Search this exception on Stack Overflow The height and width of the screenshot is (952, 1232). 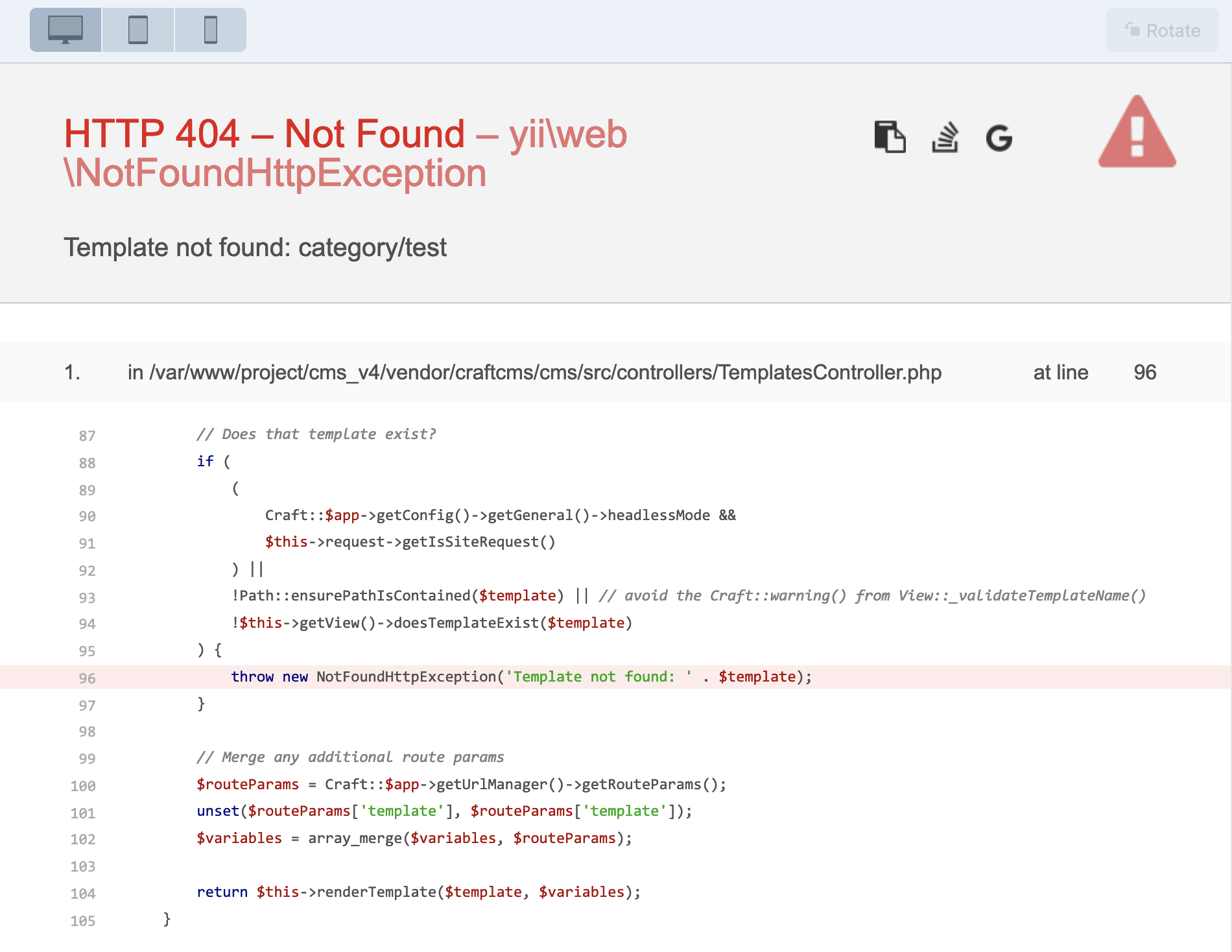944,137
